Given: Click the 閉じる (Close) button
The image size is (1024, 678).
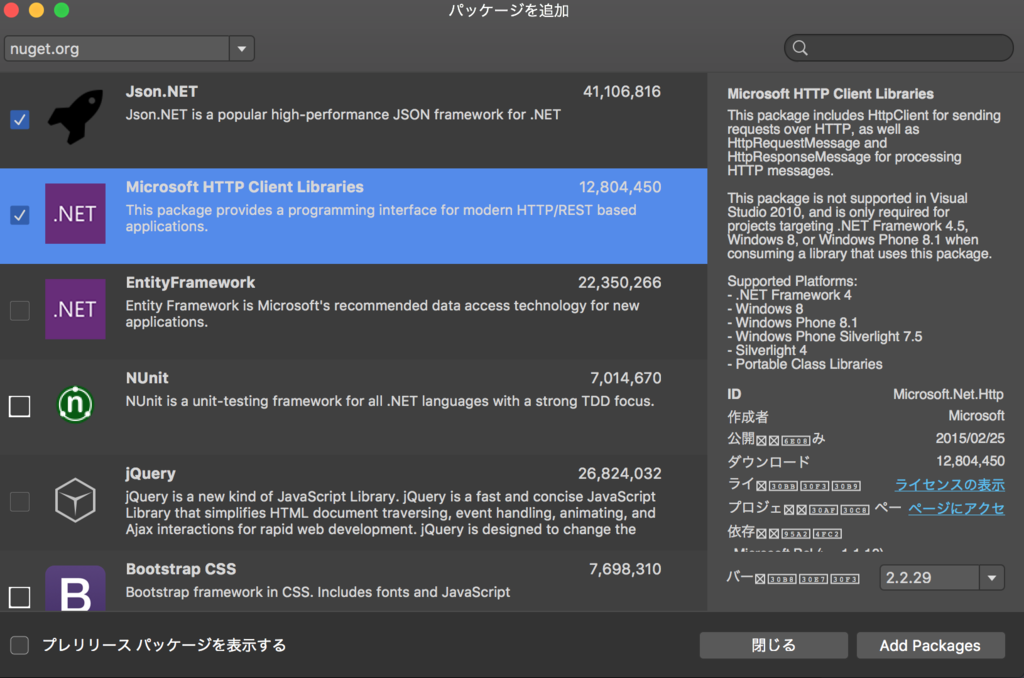Looking at the screenshot, I should click(773, 645).
